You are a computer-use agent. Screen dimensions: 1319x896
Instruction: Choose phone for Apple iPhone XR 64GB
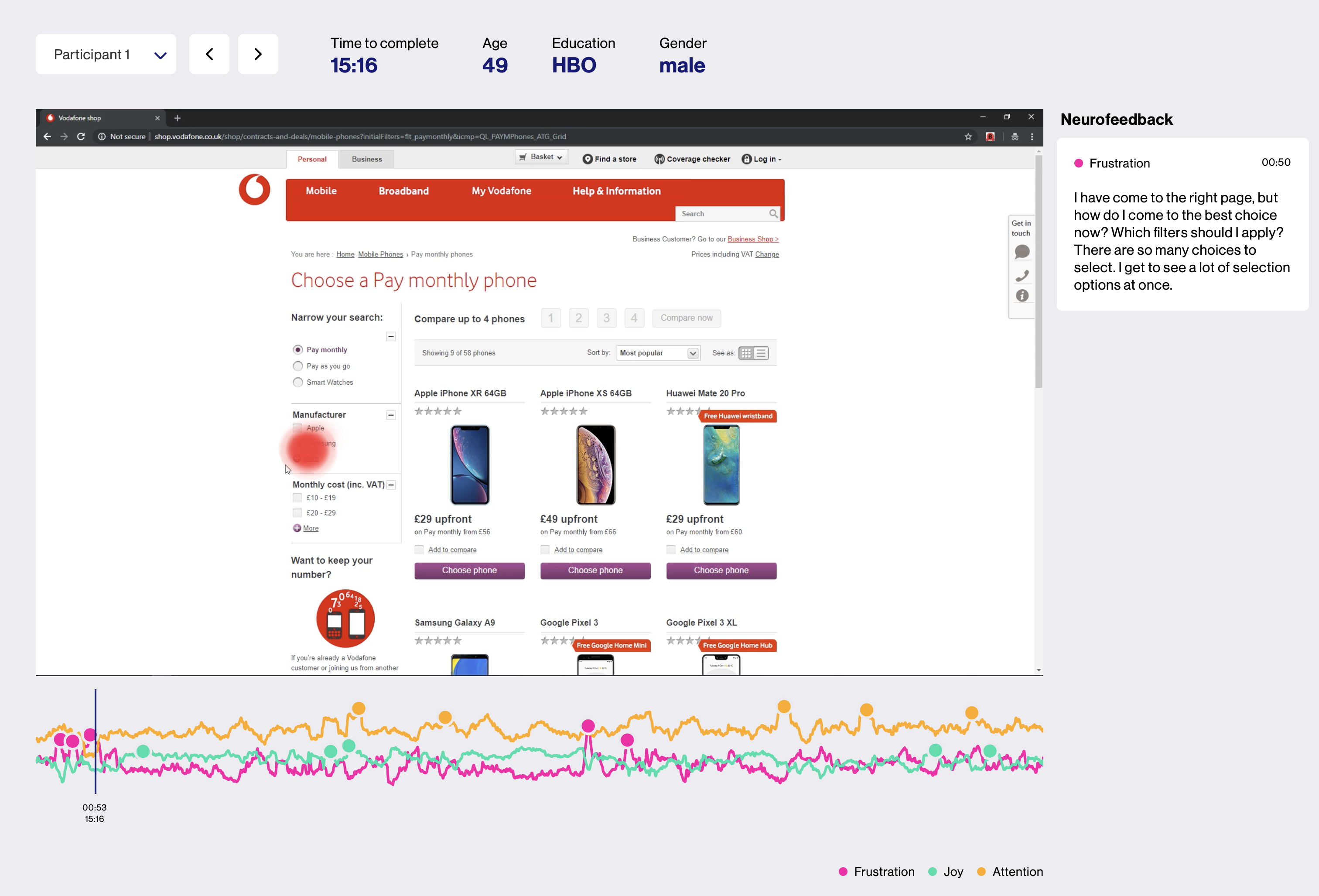[x=469, y=571]
